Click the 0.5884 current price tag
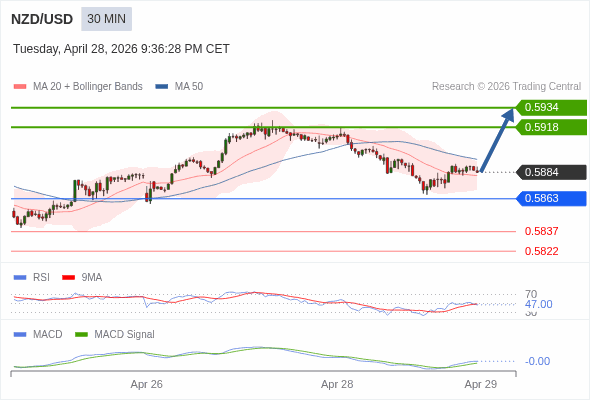Image resolution: width=590 pixels, height=400 pixels. [x=551, y=172]
